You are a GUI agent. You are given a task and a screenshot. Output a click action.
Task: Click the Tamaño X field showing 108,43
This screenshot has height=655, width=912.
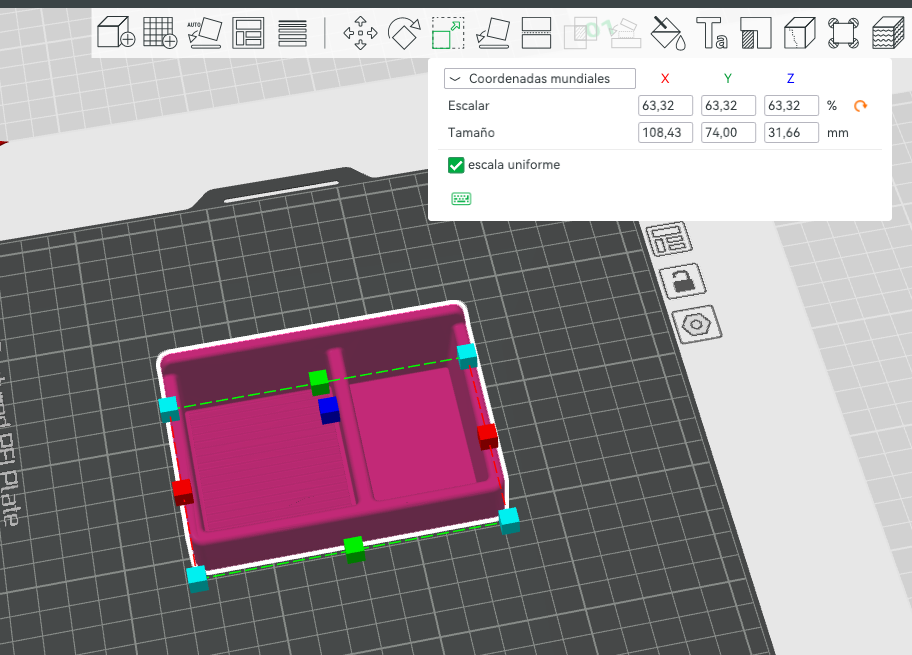(x=665, y=133)
